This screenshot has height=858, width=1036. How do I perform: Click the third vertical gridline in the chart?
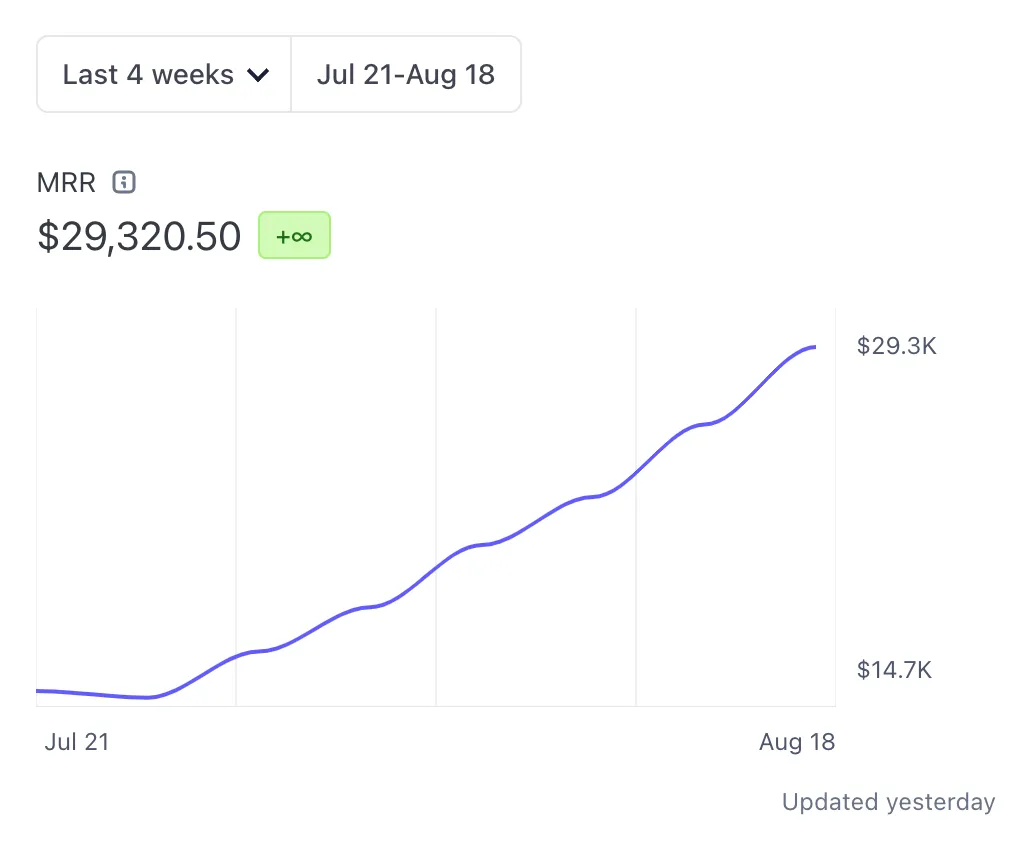(636, 400)
